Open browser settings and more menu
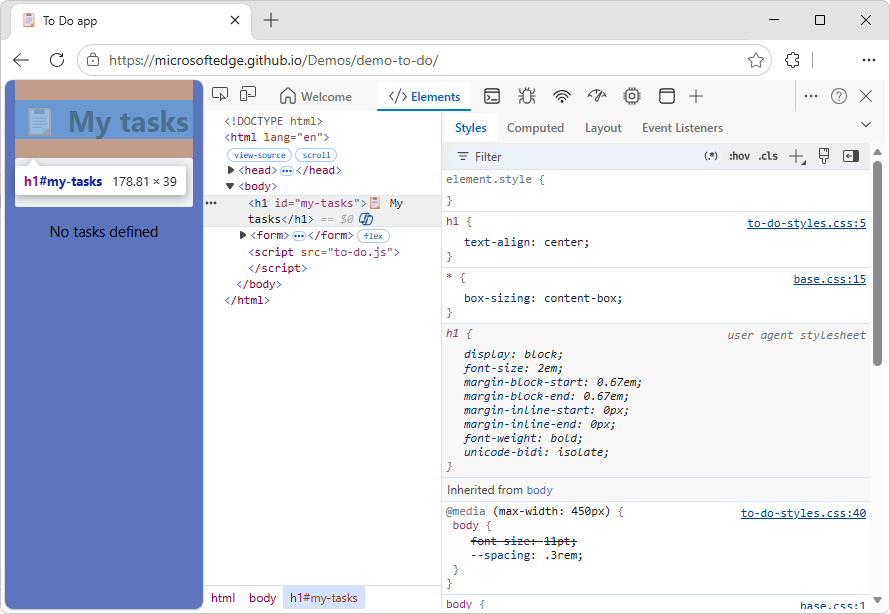This screenshot has width=890, height=614. click(868, 60)
